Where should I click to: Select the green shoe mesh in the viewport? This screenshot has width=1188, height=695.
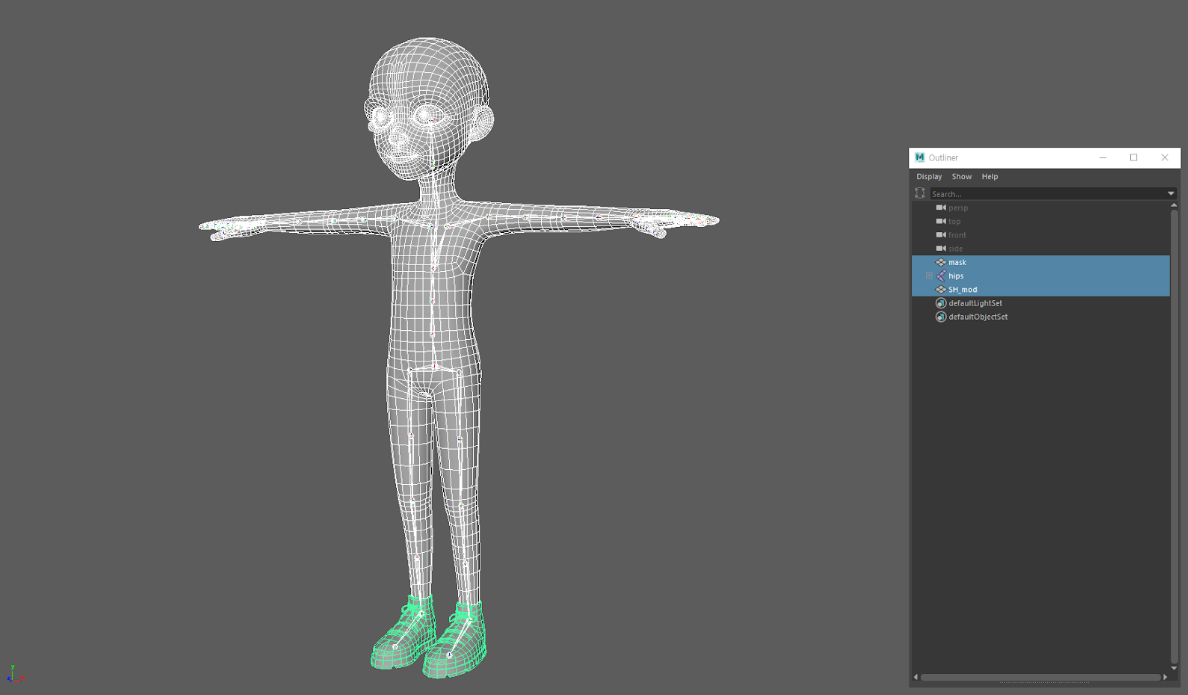coord(404,640)
